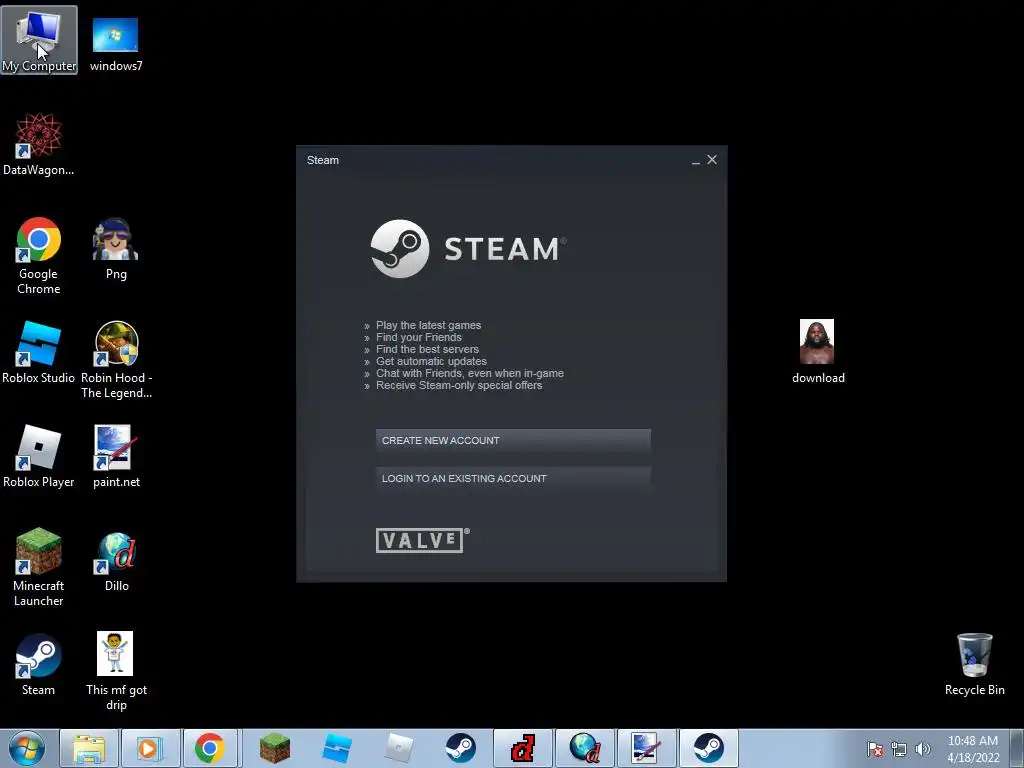Select the Robin Hood game shortcut

[116, 360]
